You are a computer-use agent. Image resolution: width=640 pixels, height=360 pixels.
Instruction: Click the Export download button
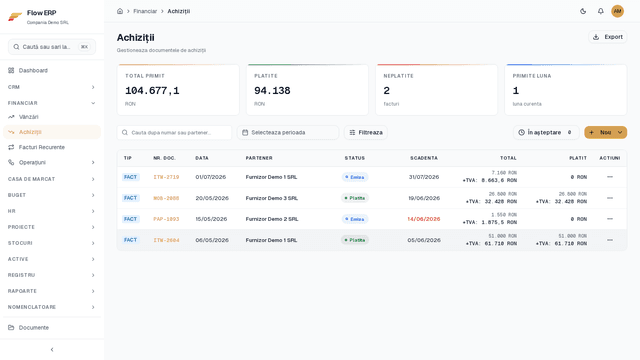(x=607, y=37)
